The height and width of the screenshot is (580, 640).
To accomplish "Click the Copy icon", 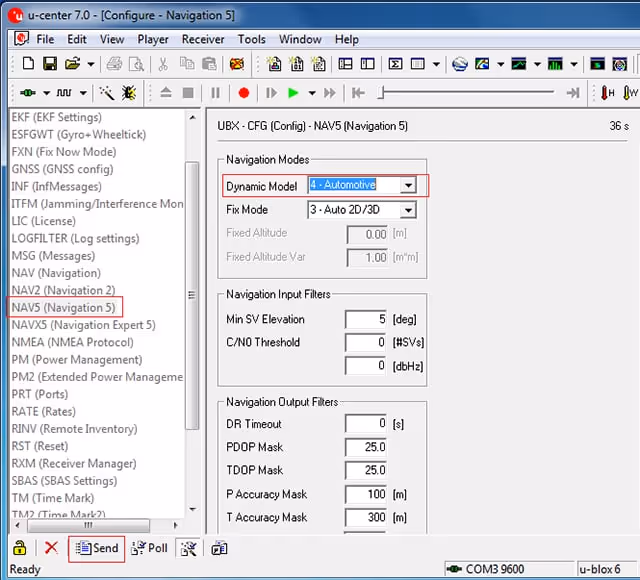I will coord(187,64).
